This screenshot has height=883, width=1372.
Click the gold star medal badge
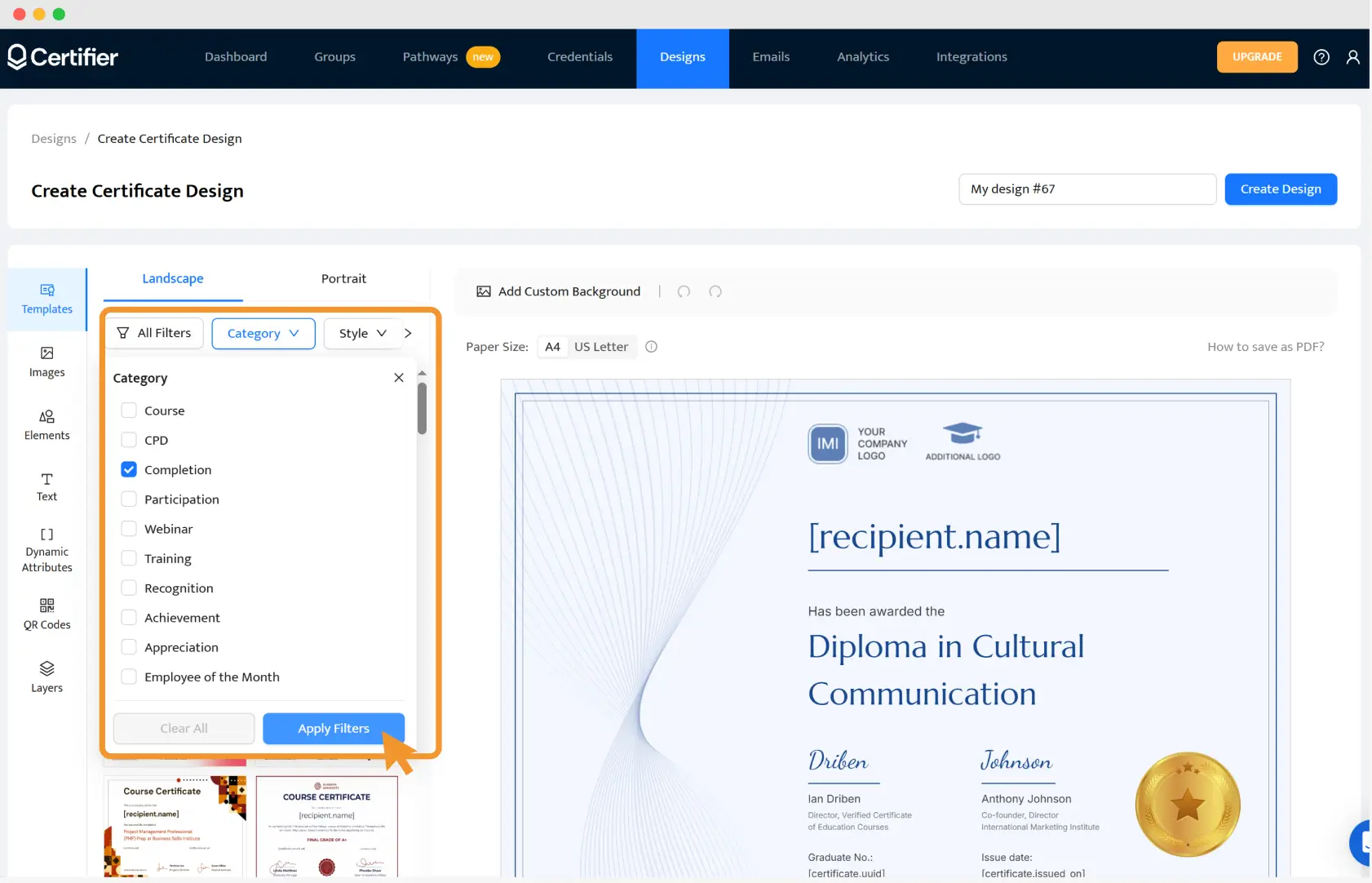[1188, 805]
